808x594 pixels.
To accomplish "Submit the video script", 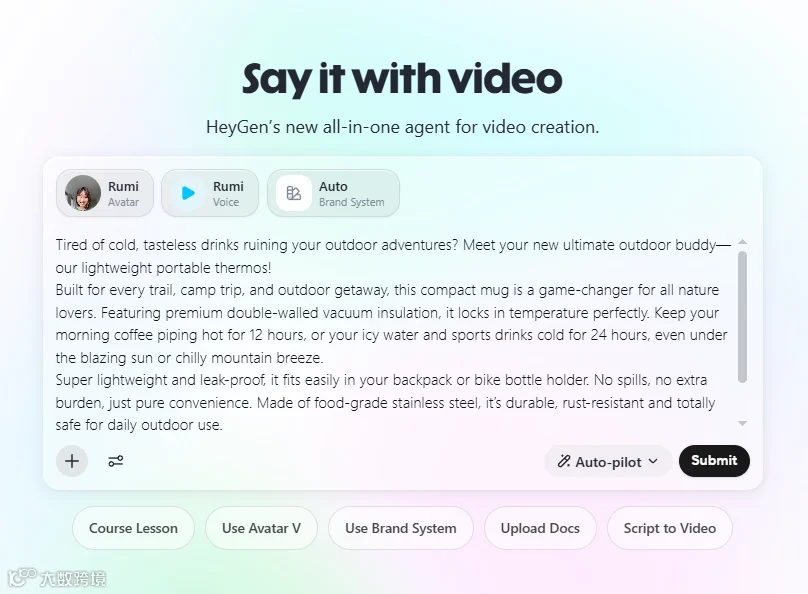I will (714, 461).
